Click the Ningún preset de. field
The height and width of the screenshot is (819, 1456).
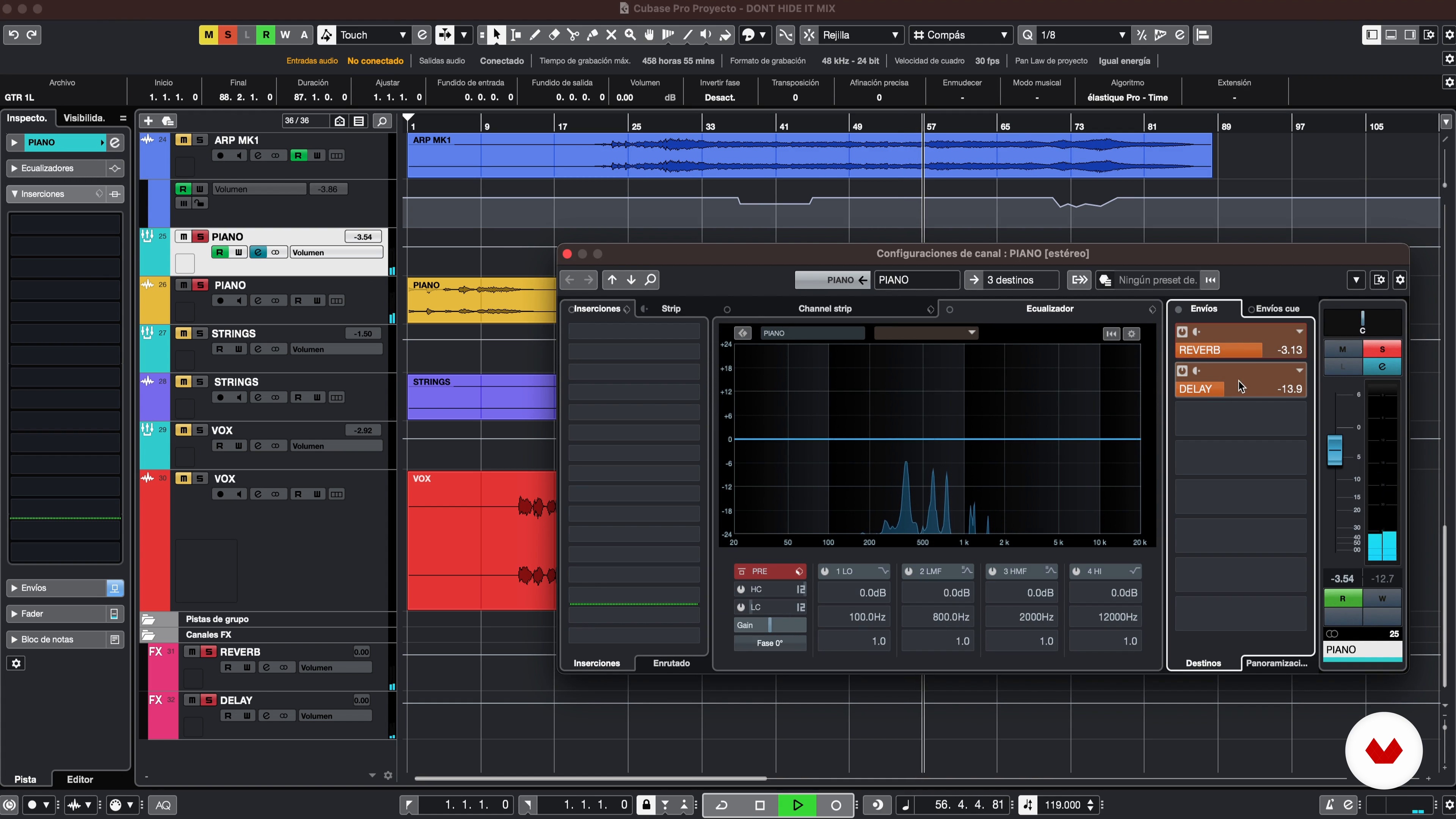(x=1157, y=280)
